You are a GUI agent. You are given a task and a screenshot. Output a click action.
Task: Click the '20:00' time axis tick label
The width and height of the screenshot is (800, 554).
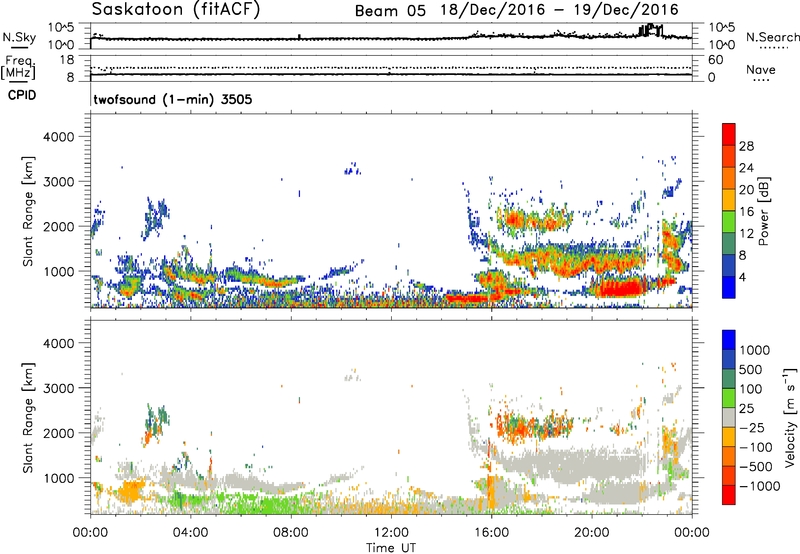pyautogui.click(x=591, y=533)
